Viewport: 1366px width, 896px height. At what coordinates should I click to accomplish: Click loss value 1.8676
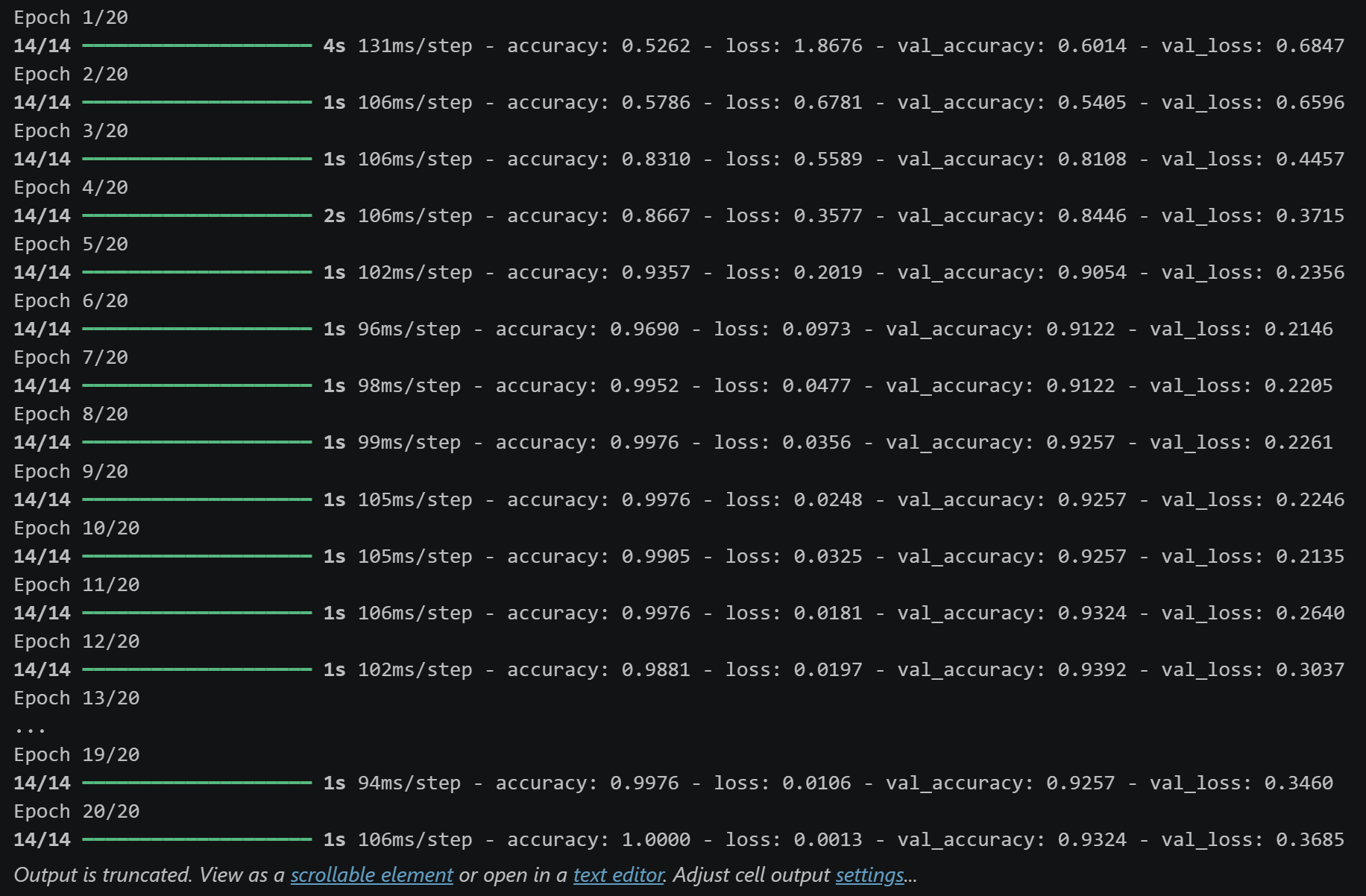(x=828, y=45)
